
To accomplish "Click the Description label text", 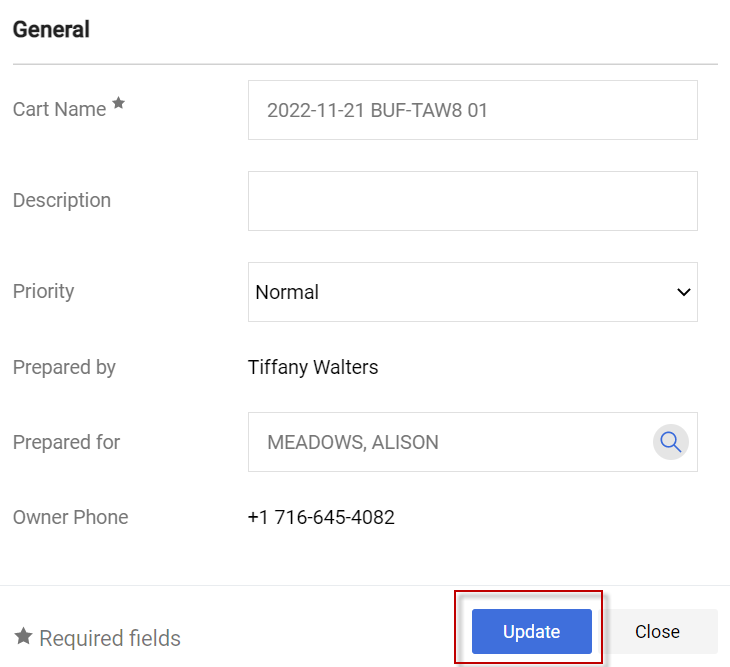I will point(62,200).
